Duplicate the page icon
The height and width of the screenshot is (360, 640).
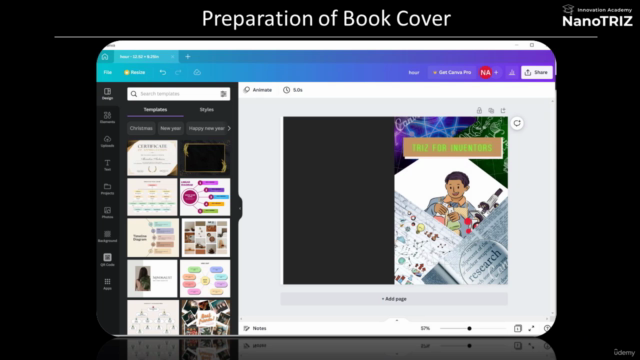pyautogui.click(x=491, y=111)
